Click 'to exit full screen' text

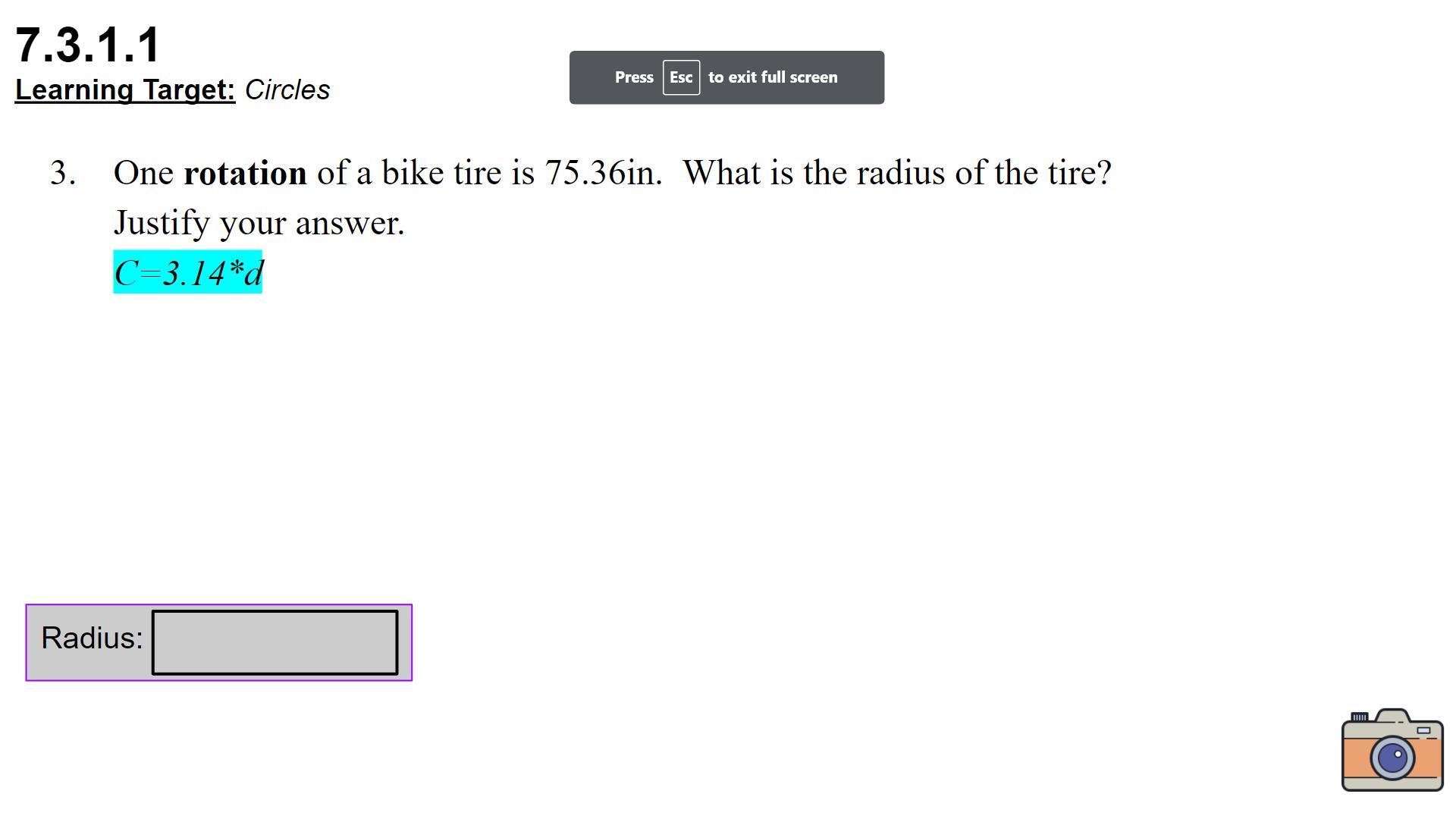(x=772, y=77)
